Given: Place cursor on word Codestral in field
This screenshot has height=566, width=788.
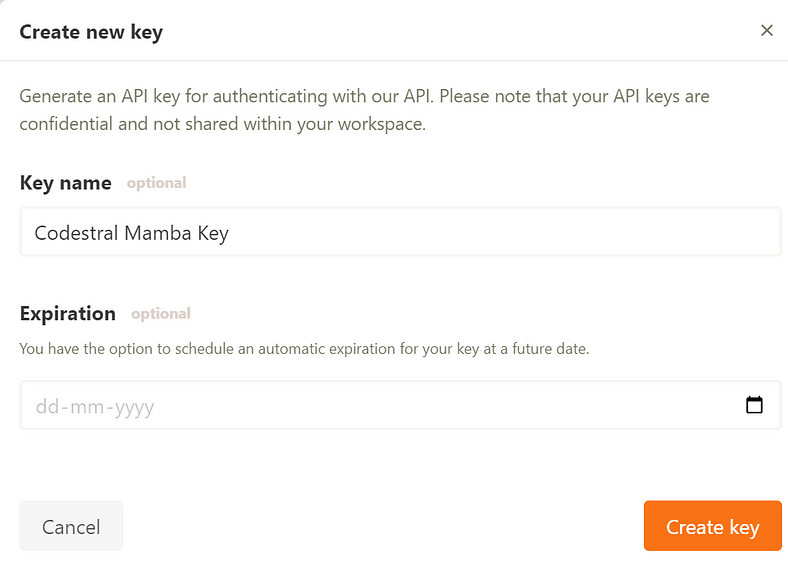Looking at the screenshot, I should (76, 233).
